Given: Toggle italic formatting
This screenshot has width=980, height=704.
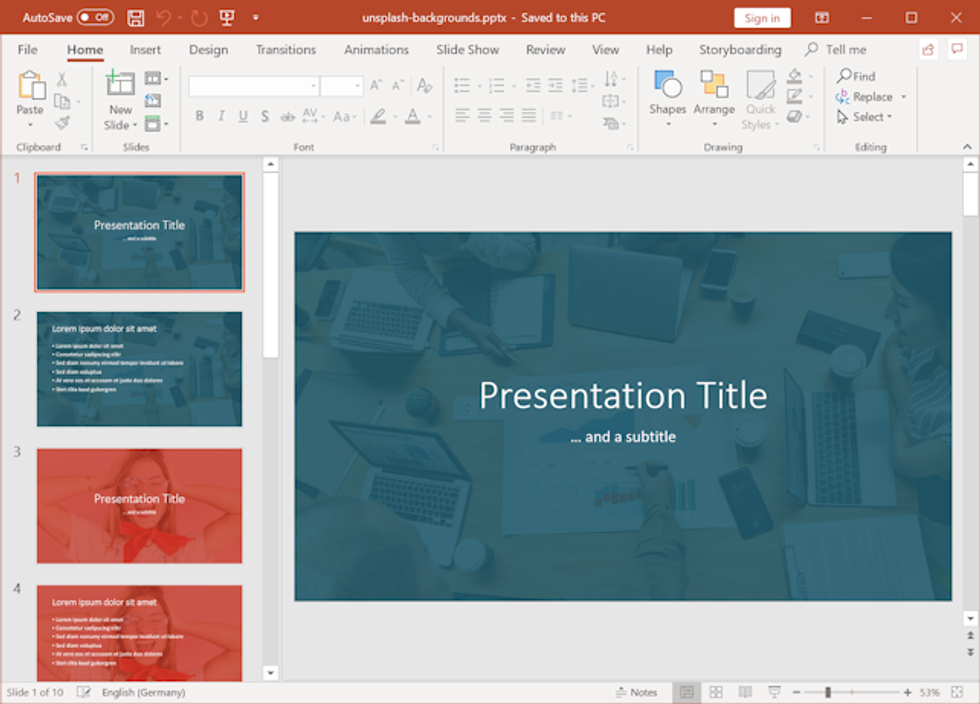Looking at the screenshot, I should tap(221, 116).
